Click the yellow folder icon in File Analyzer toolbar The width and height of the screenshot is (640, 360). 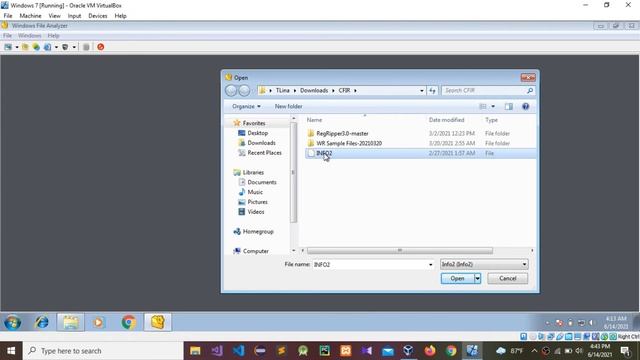[x=25, y=47]
